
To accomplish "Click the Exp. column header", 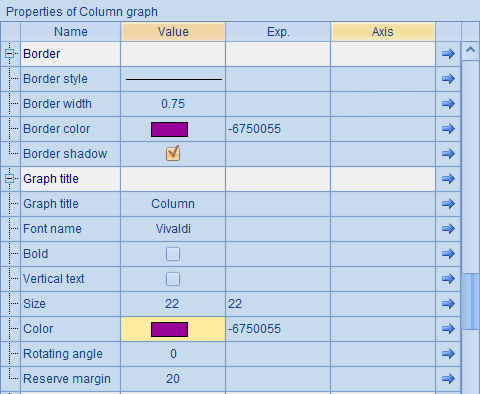I will (x=278, y=32).
